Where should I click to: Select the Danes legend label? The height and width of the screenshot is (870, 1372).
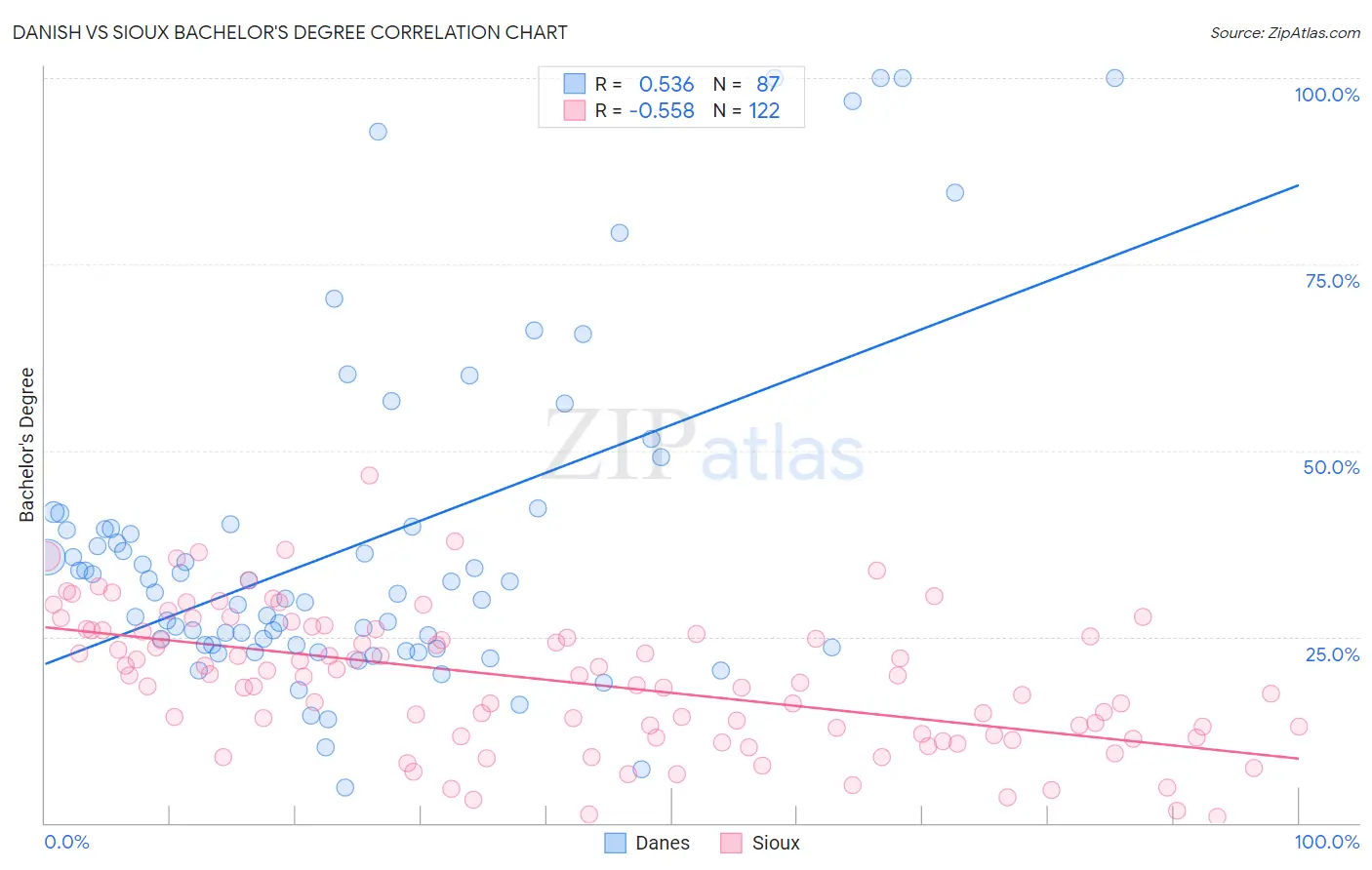(x=663, y=843)
